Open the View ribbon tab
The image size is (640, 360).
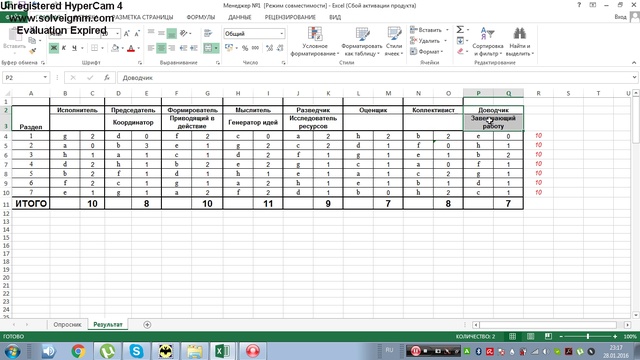click(x=335, y=17)
